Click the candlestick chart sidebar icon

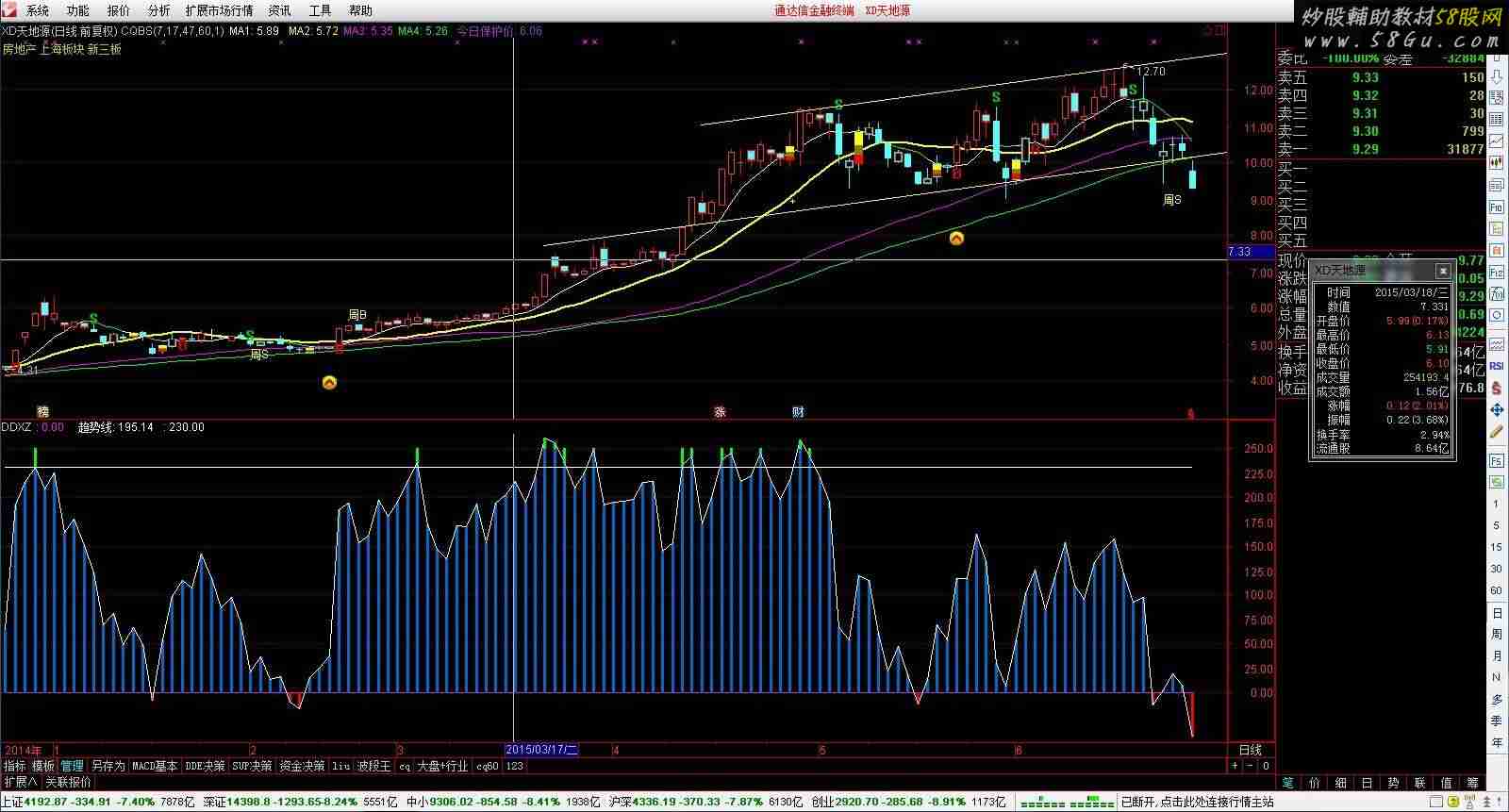pyautogui.click(x=1496, y=162)
